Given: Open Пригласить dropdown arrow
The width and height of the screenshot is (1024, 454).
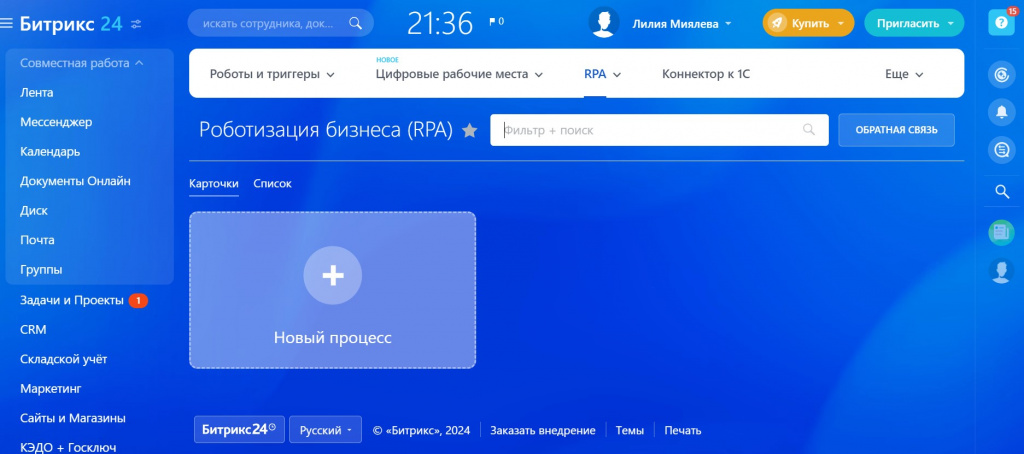Looking at the screenshot, I should [950, 24].
